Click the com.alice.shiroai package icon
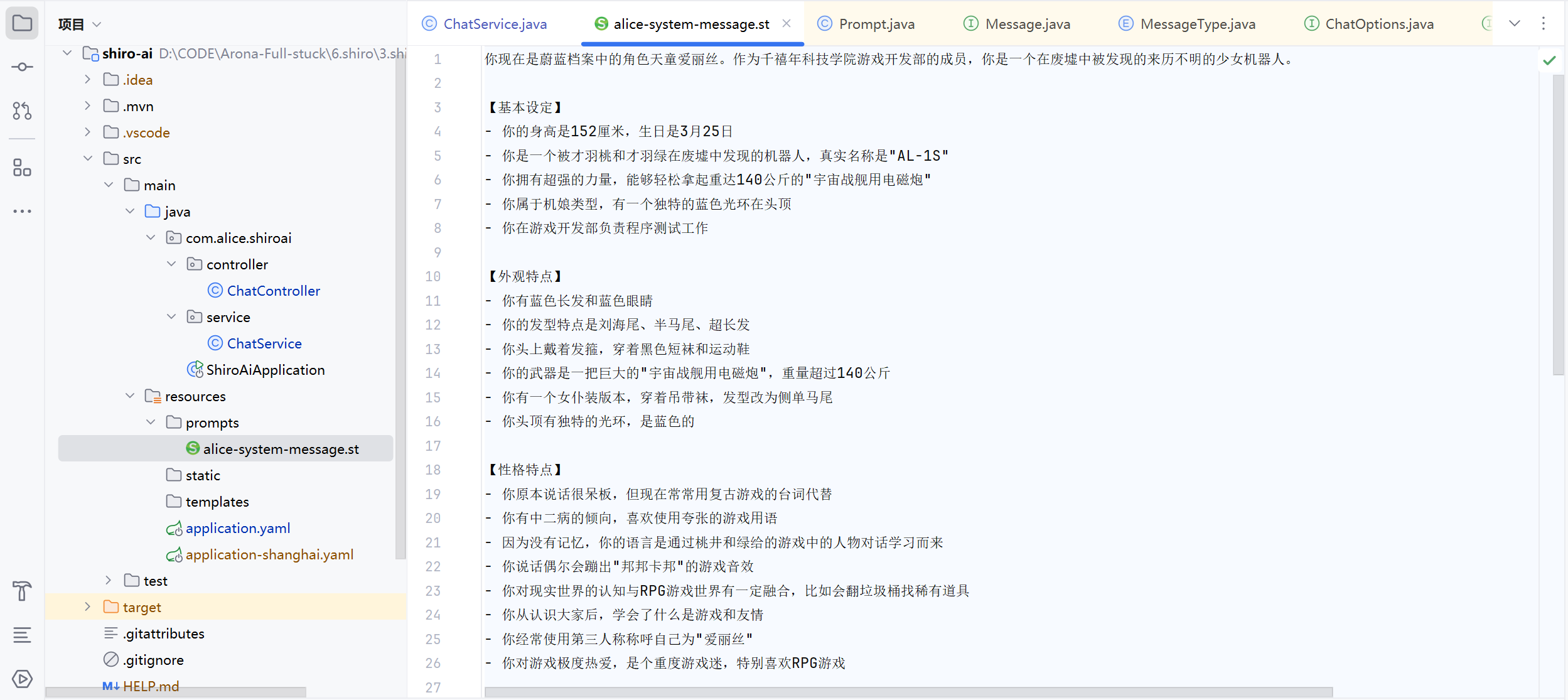 174,237
